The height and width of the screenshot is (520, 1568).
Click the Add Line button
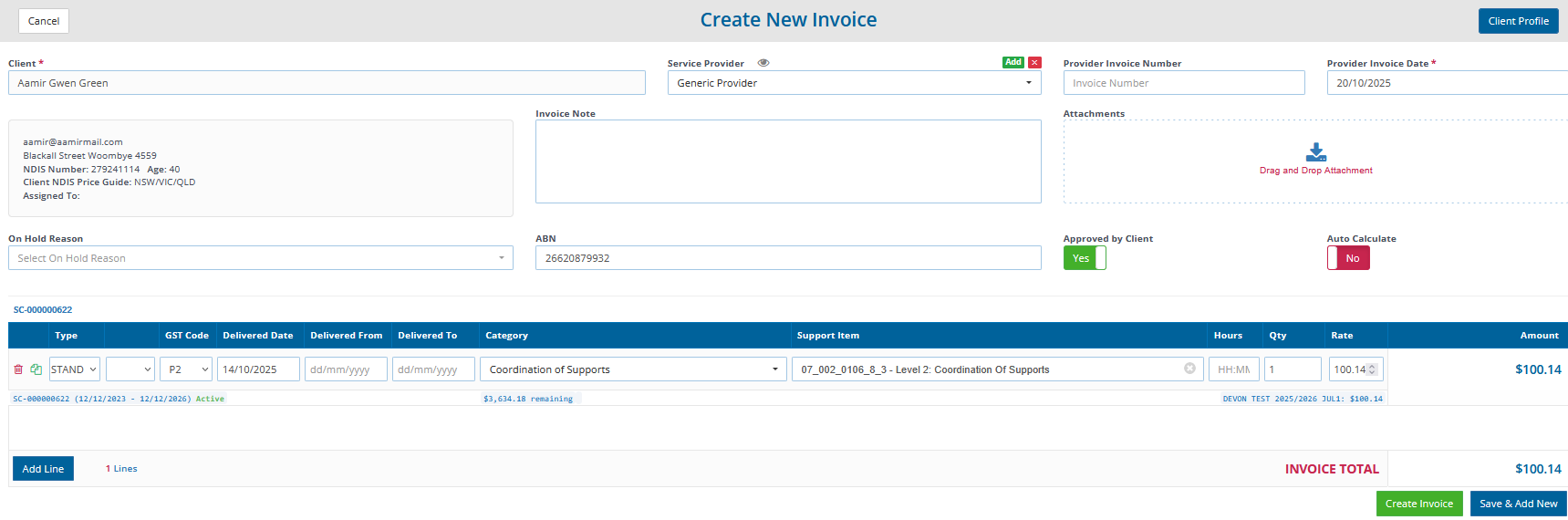[43, 469]
